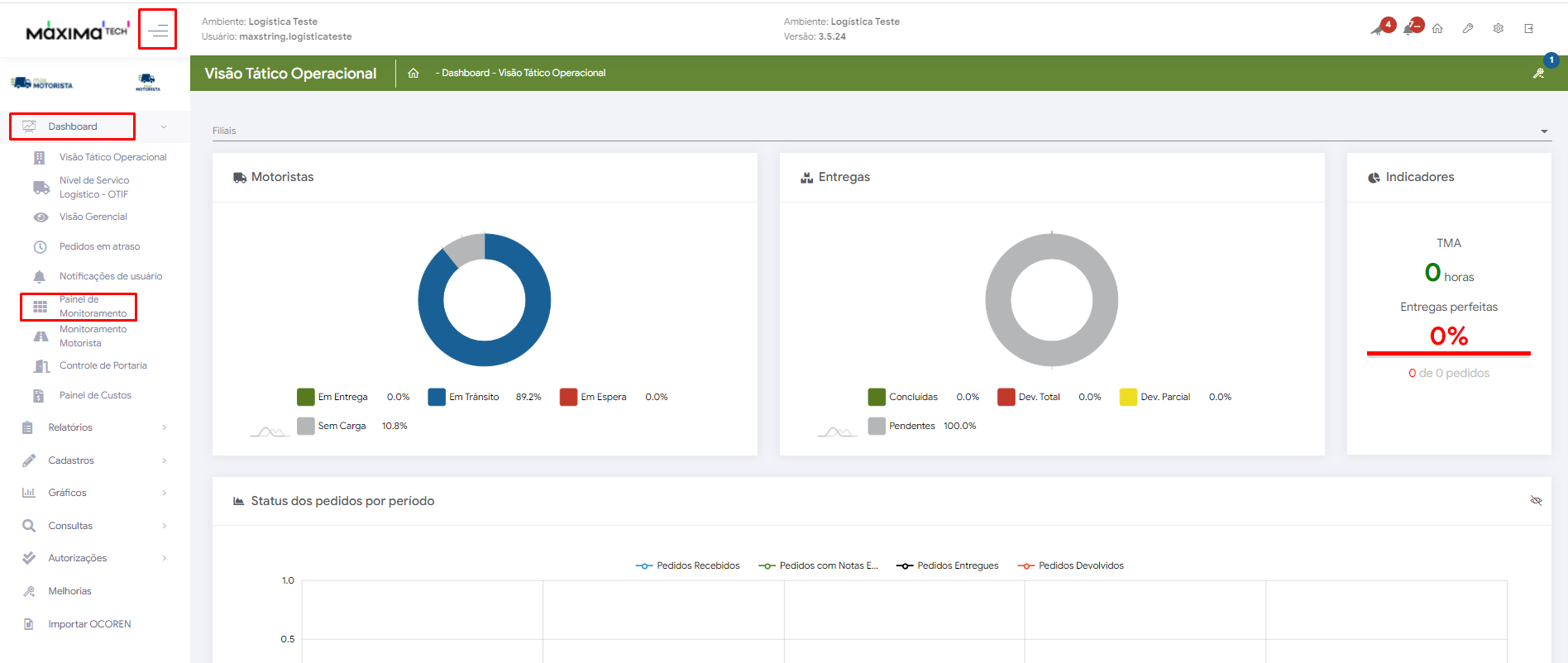Image resolution: width=1568 pixels, height=663 pixels.
Task: Open the Filiais dropdown
Action: [1543, 131]
